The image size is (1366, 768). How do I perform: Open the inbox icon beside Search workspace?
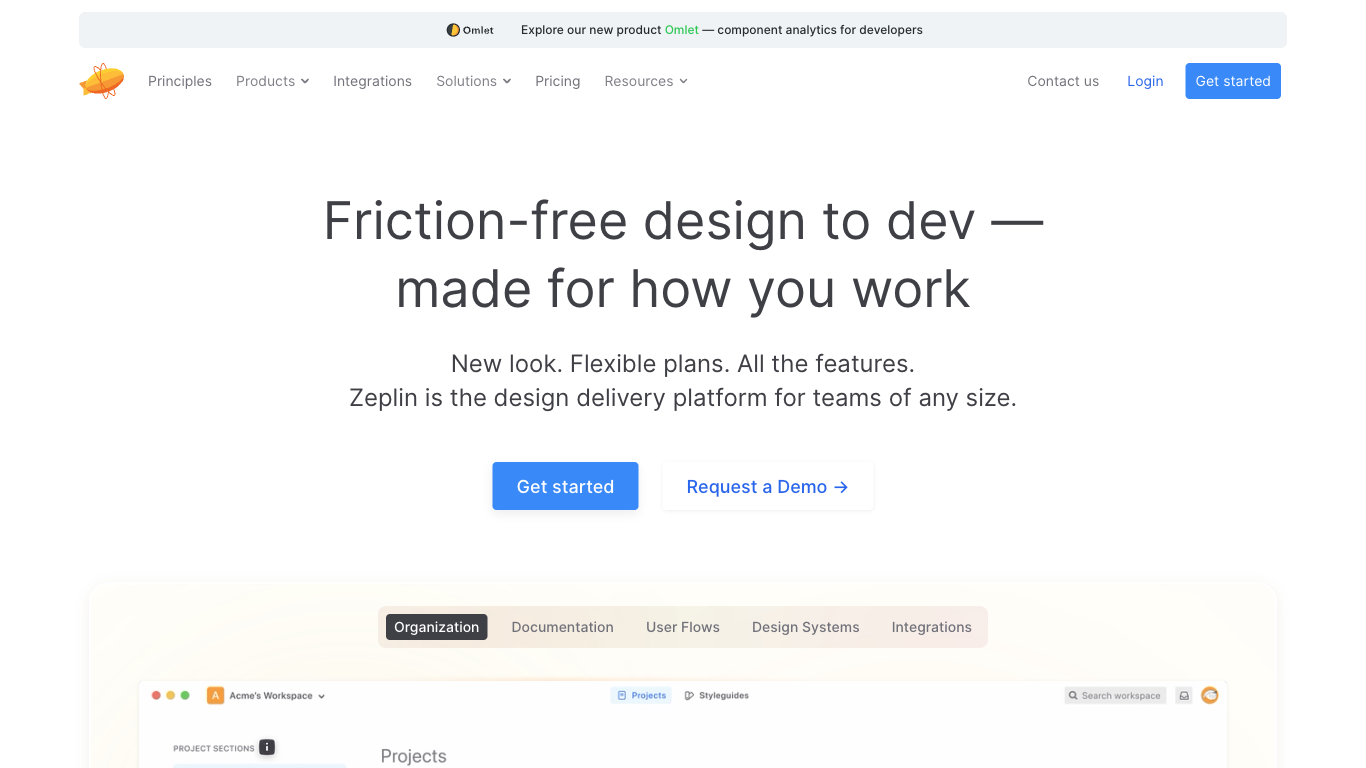(1184, 696)
